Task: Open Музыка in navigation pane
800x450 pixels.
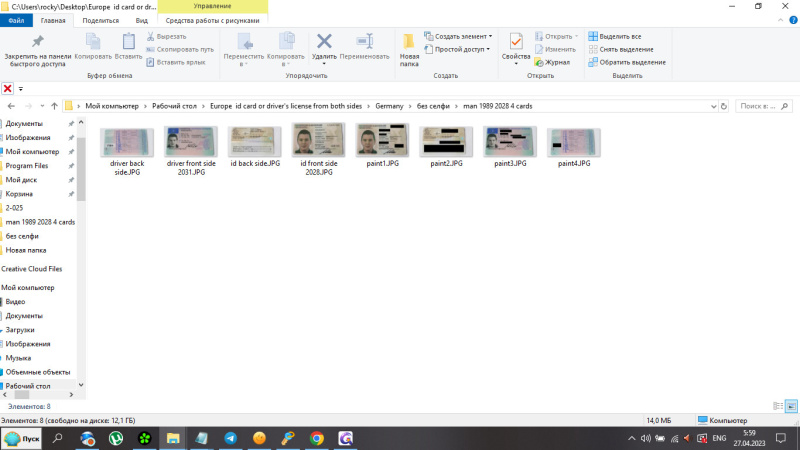Action: 18,358
